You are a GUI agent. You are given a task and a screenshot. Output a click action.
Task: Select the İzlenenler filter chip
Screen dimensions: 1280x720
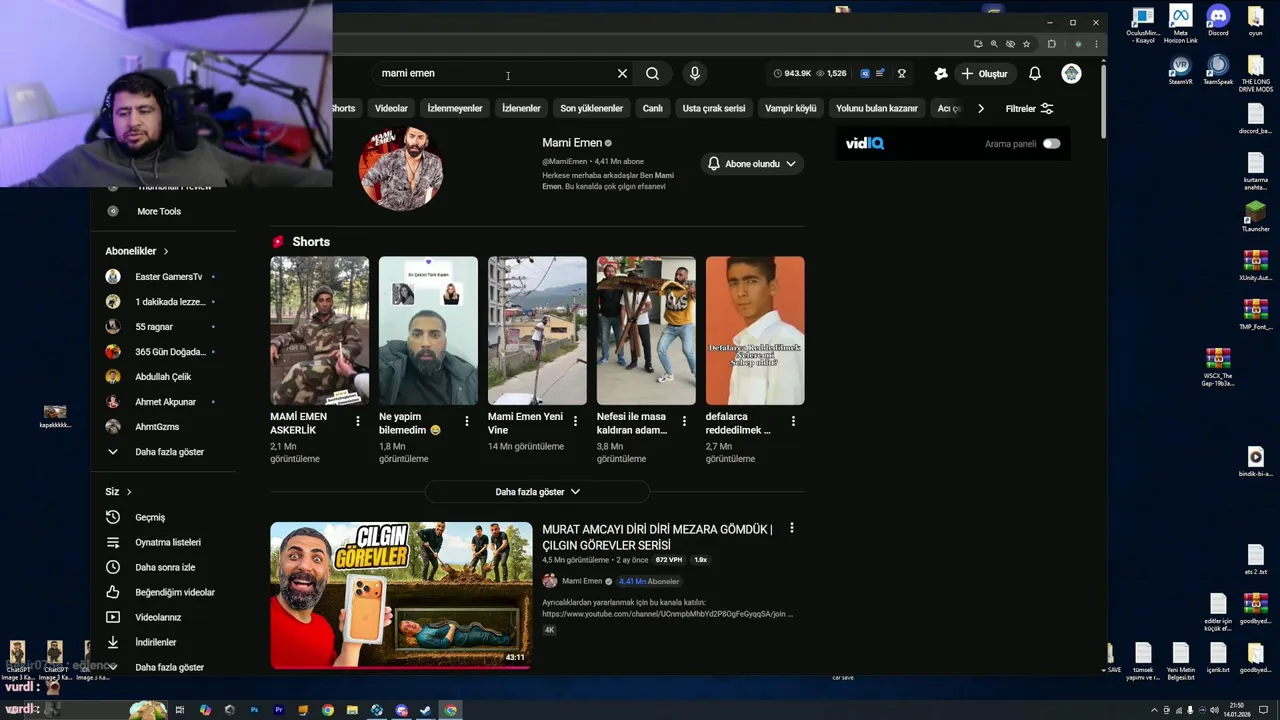521,108
